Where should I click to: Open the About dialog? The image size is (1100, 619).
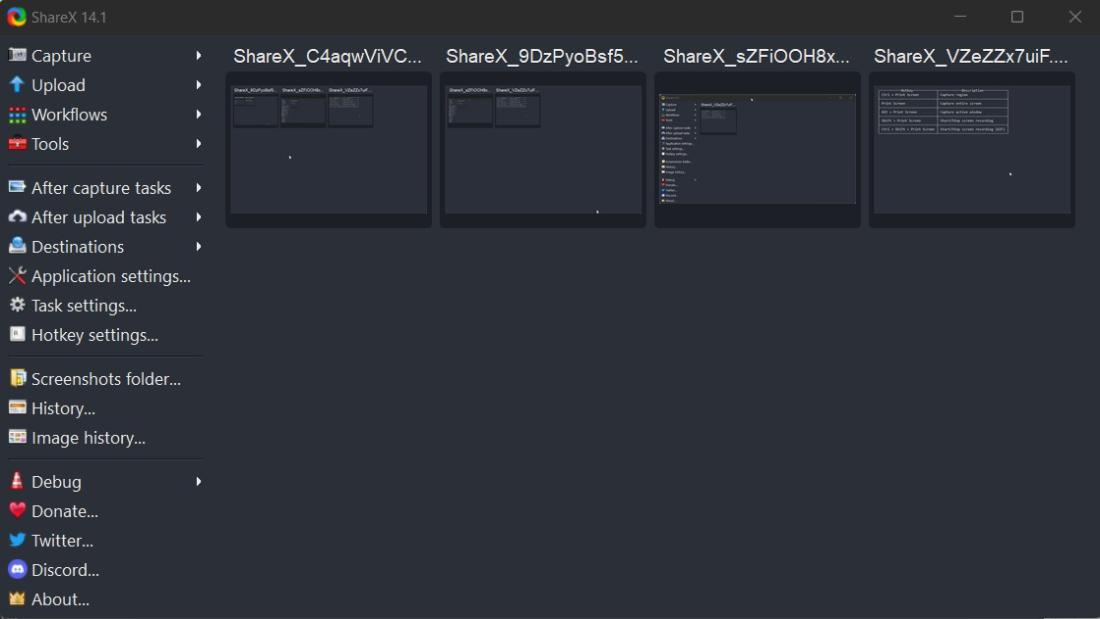(x=105, y=599)
